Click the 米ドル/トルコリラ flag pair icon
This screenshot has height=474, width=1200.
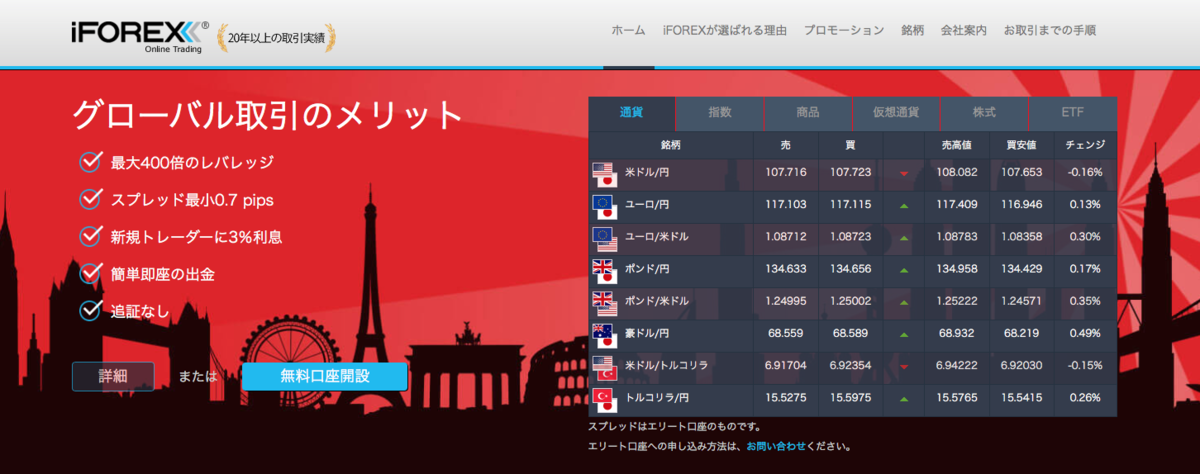tap(603, 367)
